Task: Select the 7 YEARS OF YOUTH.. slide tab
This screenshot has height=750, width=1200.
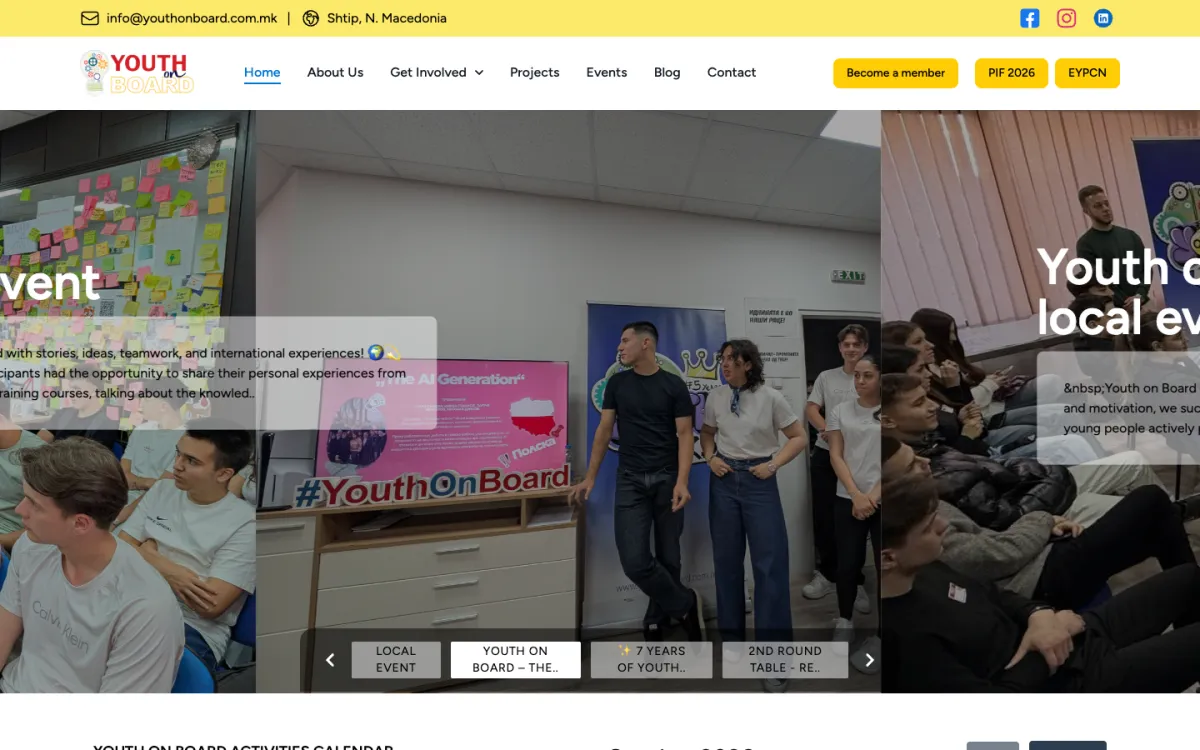Action: (x=652, y=660)
